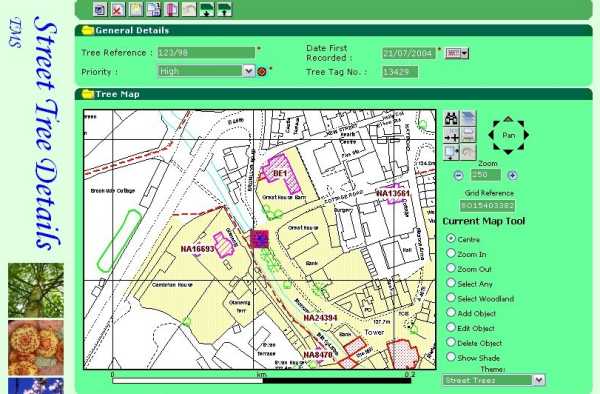Image resolution: width=600 pixels, height=394 pixels.
Task: Click the red target icon beside Priority
Action: (262, 72)
